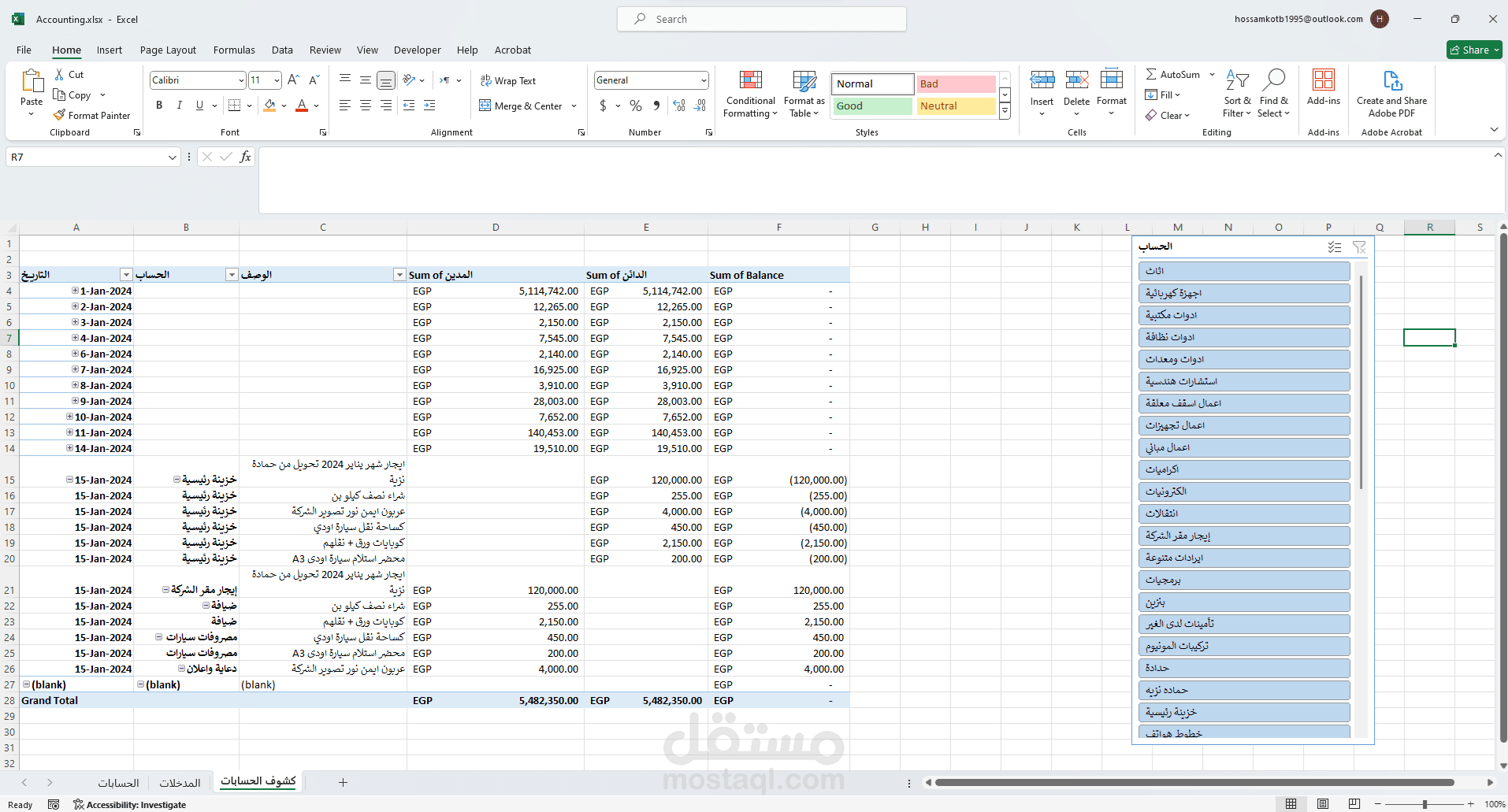Click the Create and Share Adobe PDF icon
The image size is (1508, 812).
[x=1392, y=80]
